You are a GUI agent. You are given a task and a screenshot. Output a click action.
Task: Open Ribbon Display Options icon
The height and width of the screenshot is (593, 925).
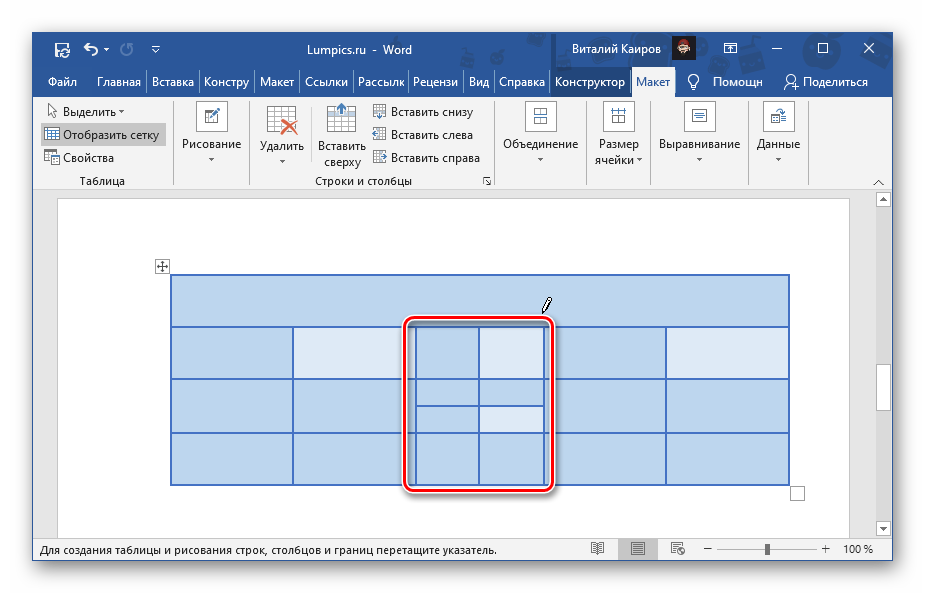[x=730, y=49]
